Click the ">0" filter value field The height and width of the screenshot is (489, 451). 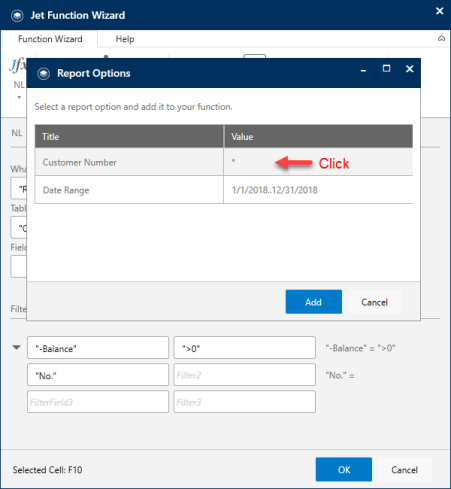click(x=245, y=348)
